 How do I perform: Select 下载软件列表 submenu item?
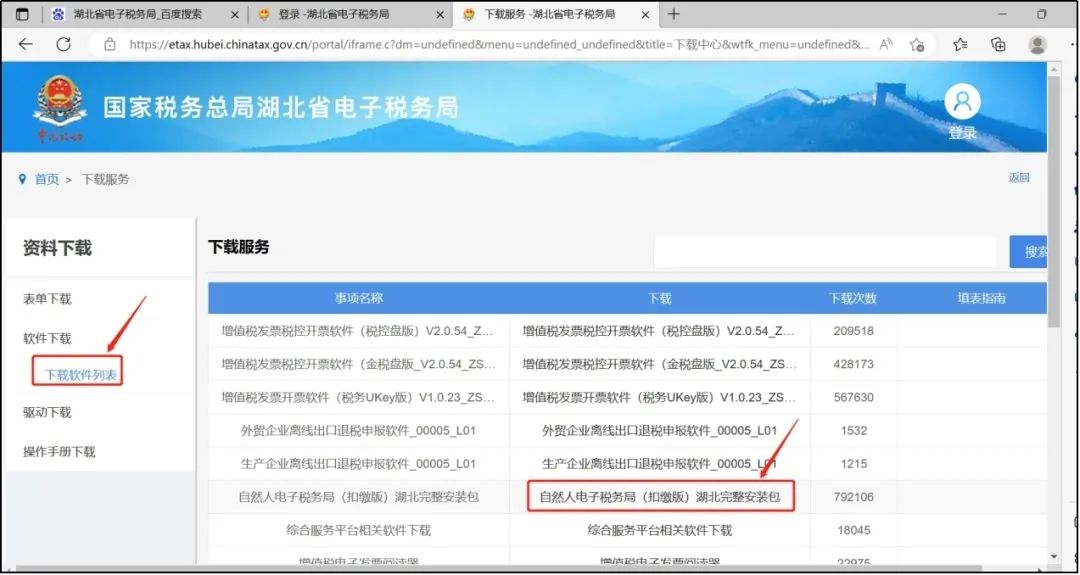[x=81, y=375]
